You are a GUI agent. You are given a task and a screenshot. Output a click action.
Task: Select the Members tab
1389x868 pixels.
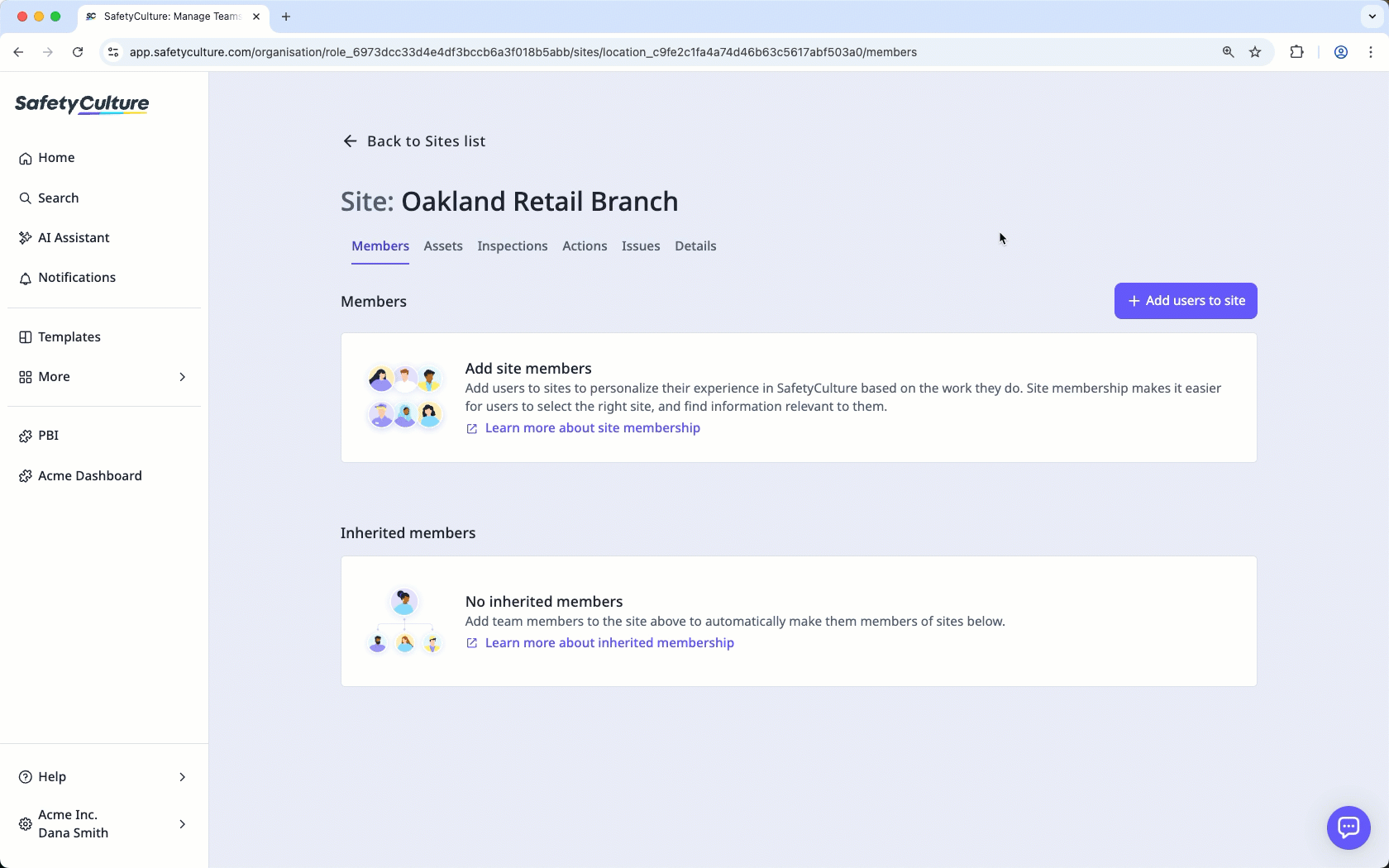[x=380, y=246]
